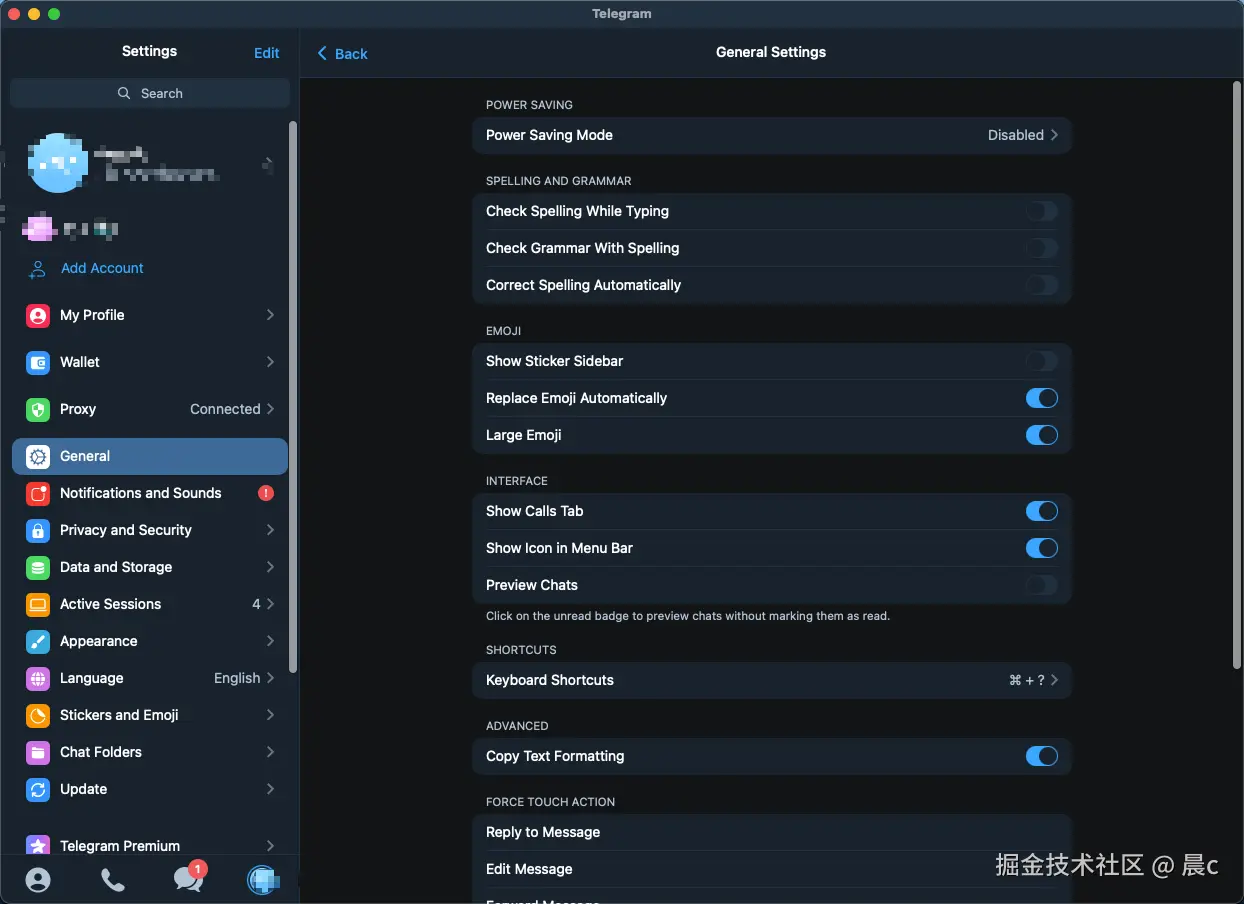
Task: Expand Chat Folders chevron
Action: point(270,752)
